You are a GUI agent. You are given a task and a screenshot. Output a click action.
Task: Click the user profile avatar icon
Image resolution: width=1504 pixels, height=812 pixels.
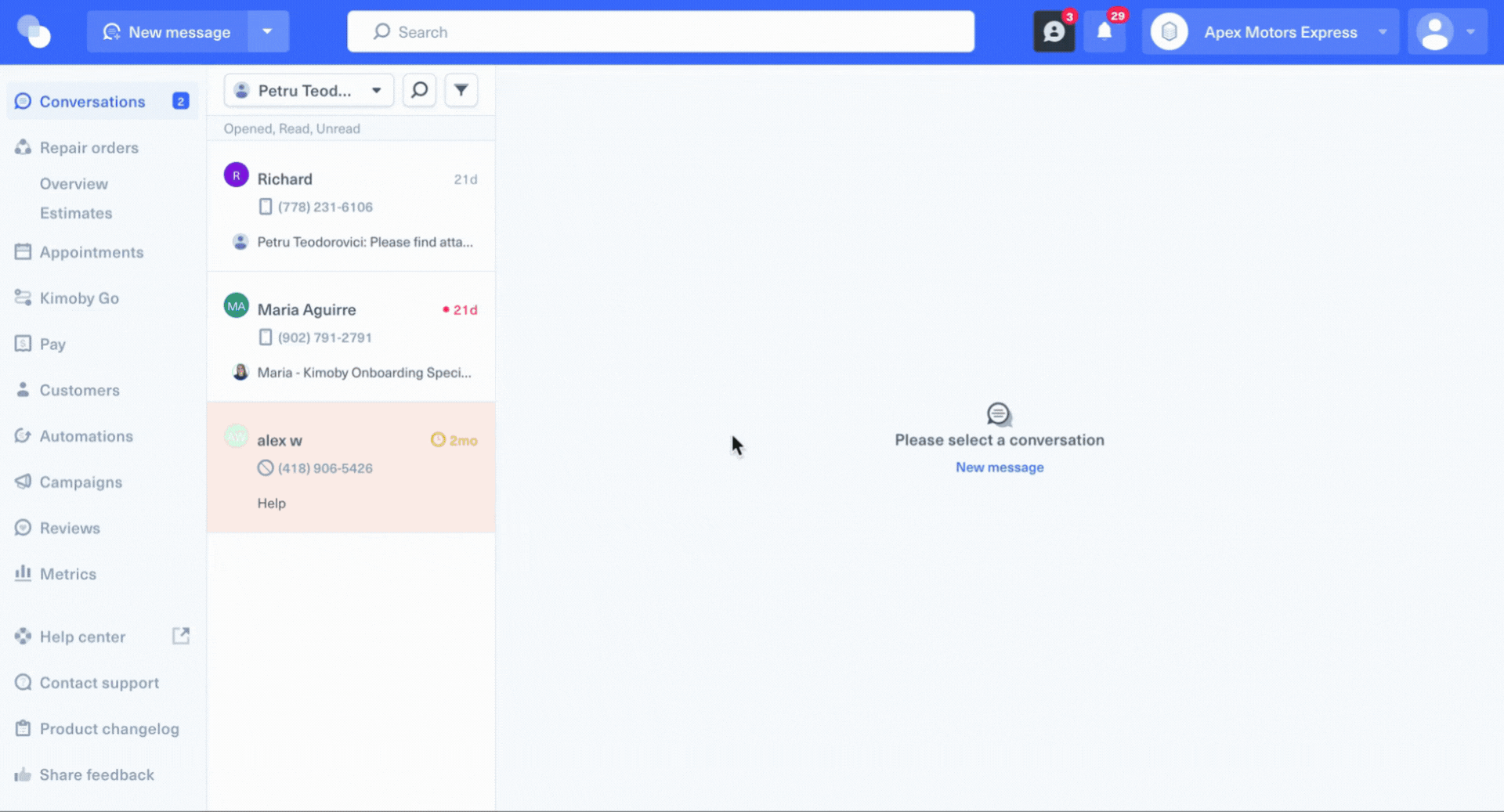tap(1434, 32)
